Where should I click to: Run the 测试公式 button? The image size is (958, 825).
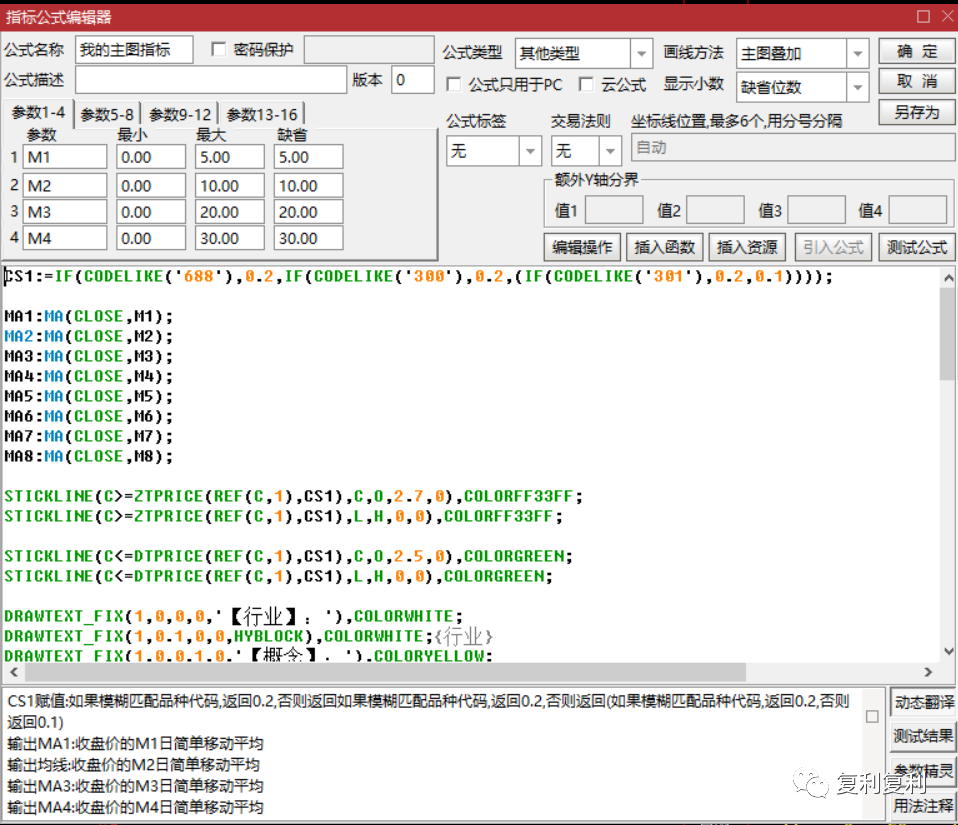click(917, 247)
